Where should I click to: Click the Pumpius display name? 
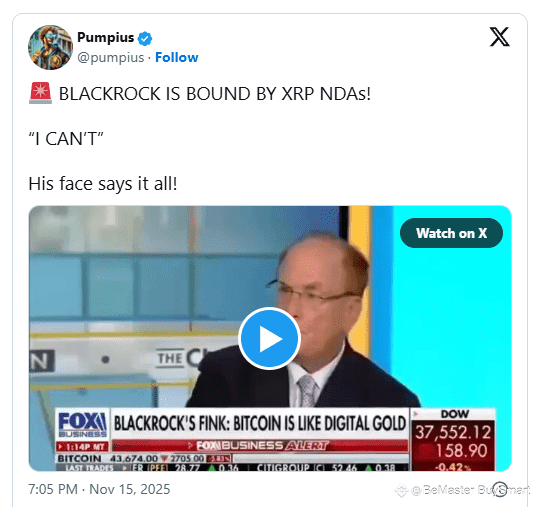(106, 37)
